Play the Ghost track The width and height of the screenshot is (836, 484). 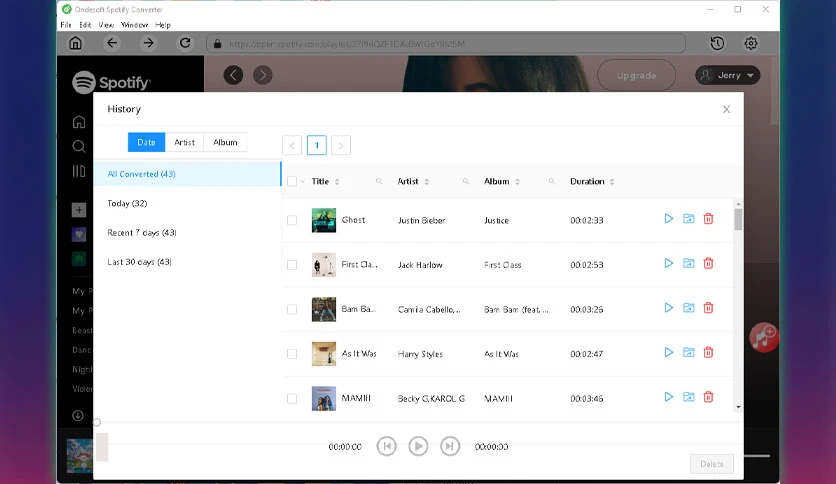coord(669,219)
